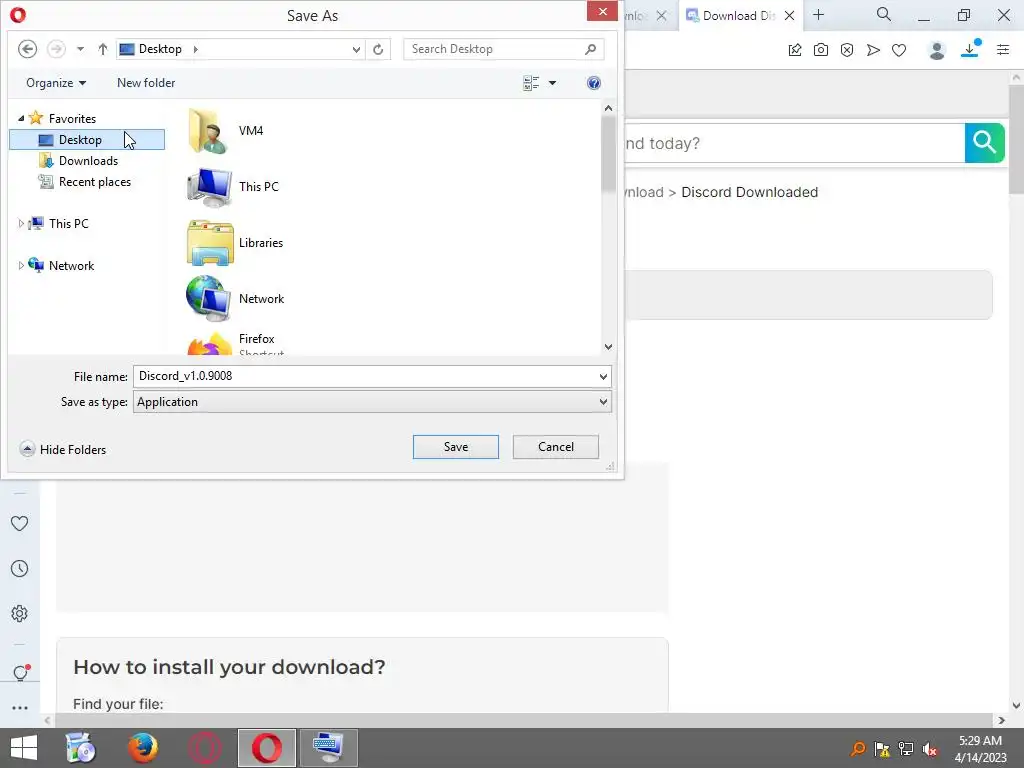Click the Search Desktop field
This screenshot has width=1024, height=768.
pos(504,49)
